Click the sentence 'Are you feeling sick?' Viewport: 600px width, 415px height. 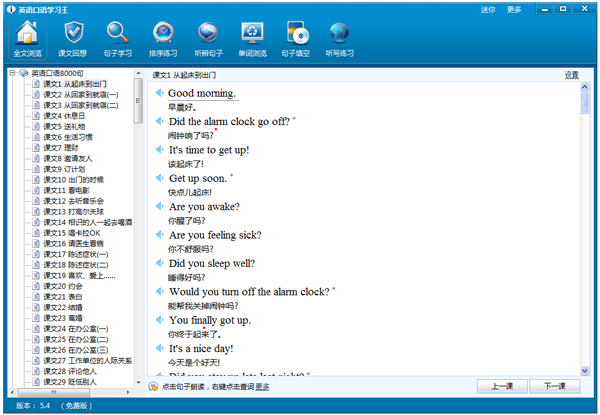point(215,235)
